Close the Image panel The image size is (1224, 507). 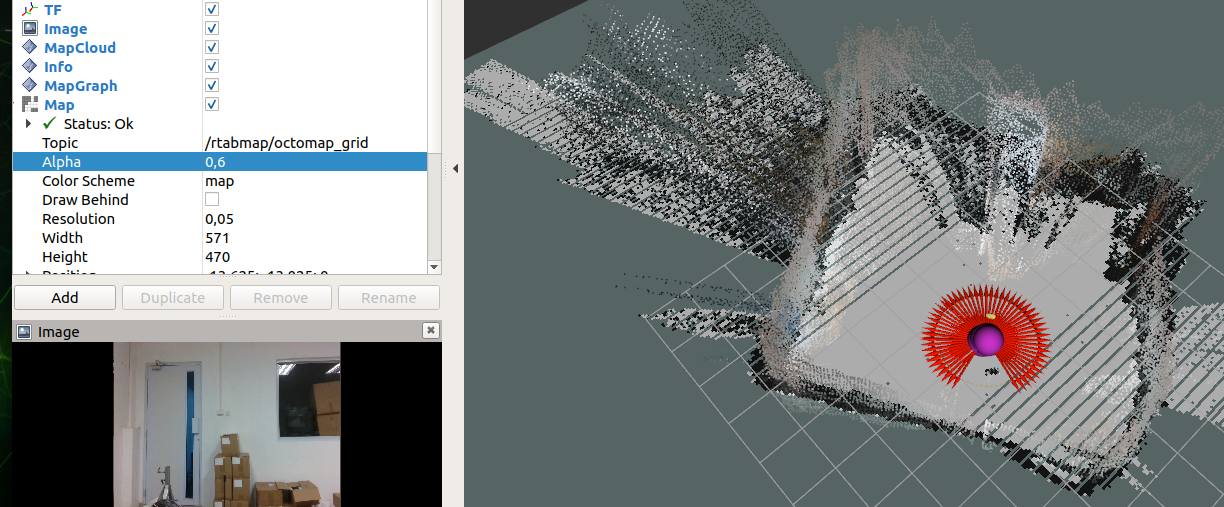430,331
